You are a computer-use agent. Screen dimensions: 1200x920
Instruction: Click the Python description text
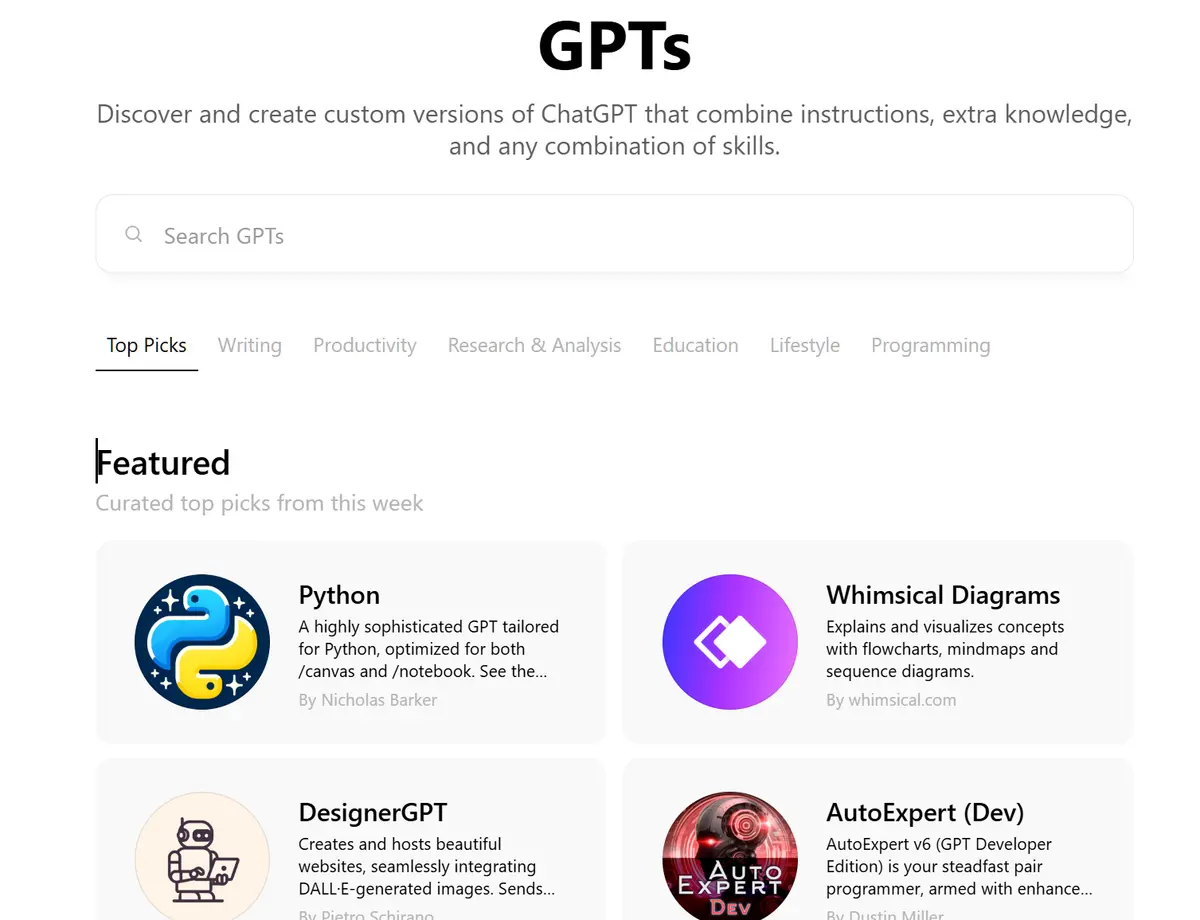pyautogui.click(x=429, y=649)
